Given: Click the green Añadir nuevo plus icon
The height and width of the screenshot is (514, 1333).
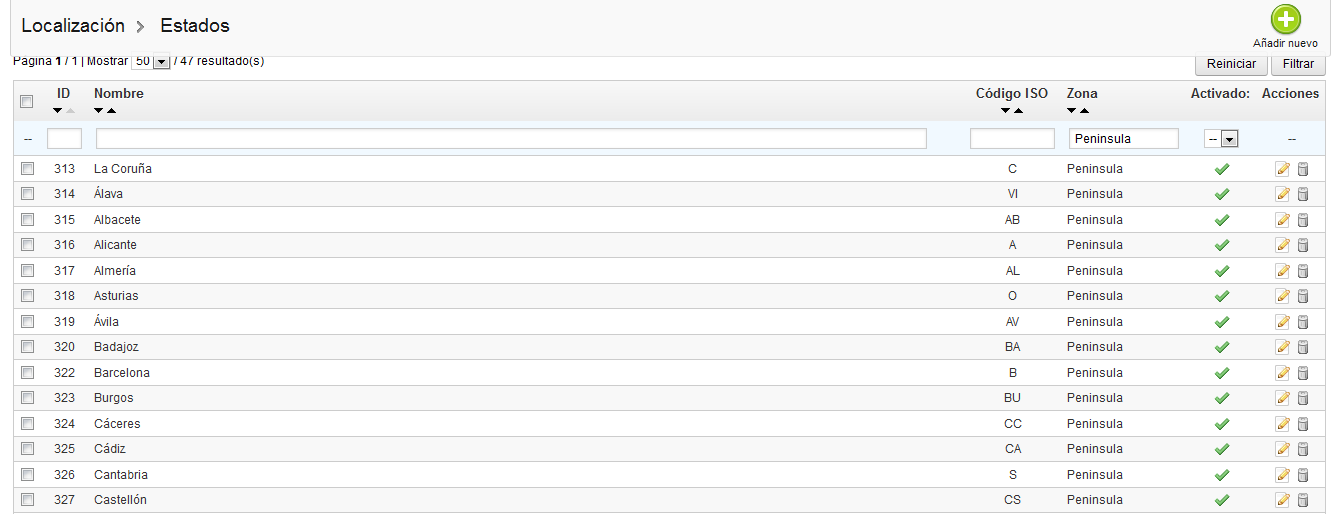Looking at the screenshot, I should [1285, 20].
